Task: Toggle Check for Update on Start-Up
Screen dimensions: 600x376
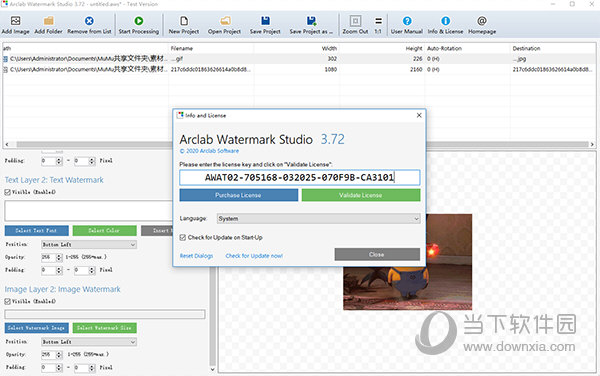Action: click(x=183, y=238)
